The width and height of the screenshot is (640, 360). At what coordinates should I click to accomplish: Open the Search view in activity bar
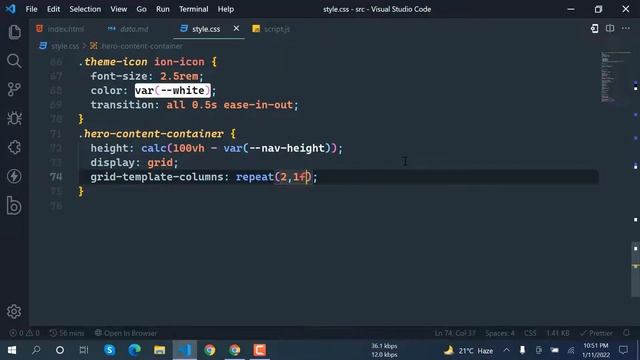tap(14, 61)
